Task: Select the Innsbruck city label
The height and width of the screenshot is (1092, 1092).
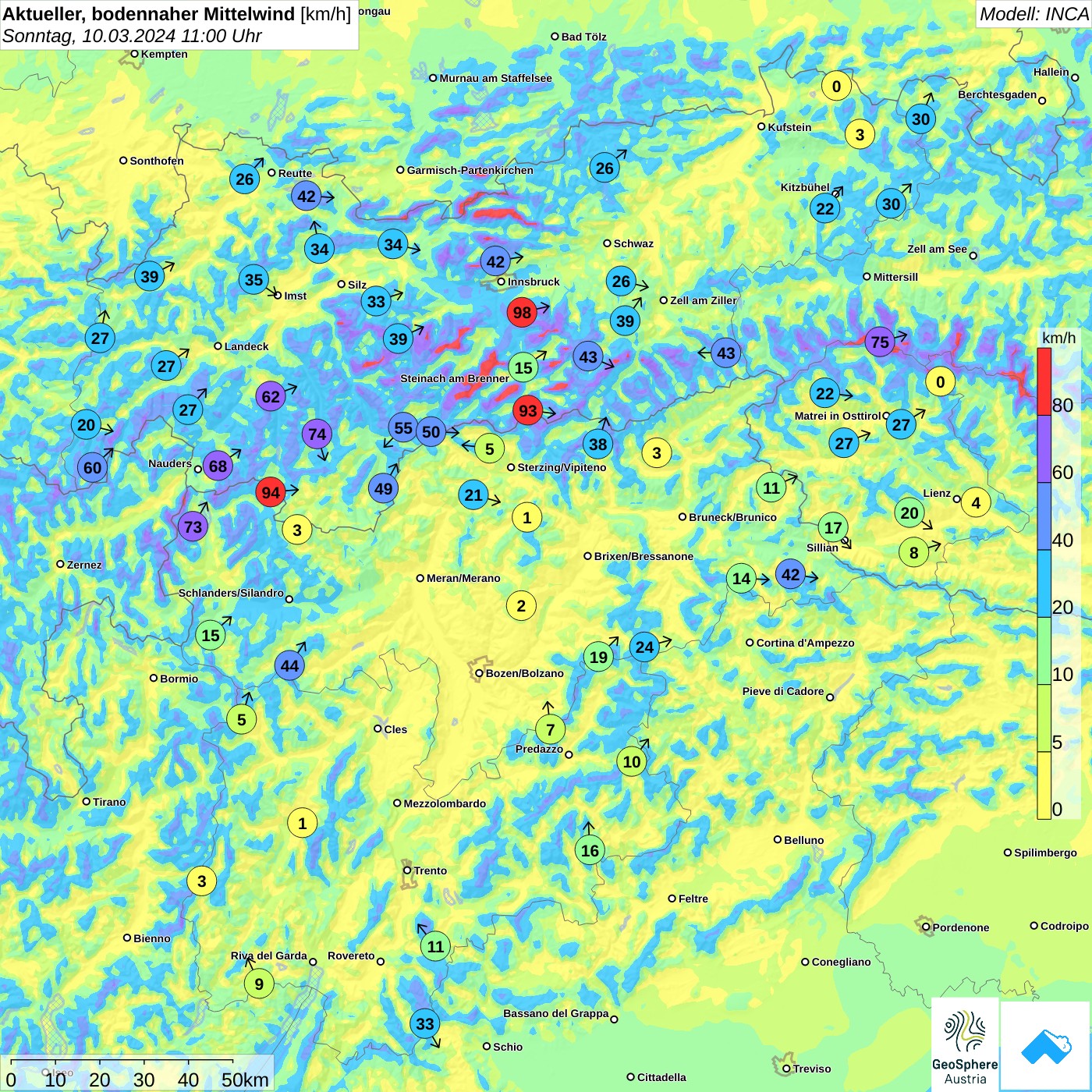Action: point(534,282)
